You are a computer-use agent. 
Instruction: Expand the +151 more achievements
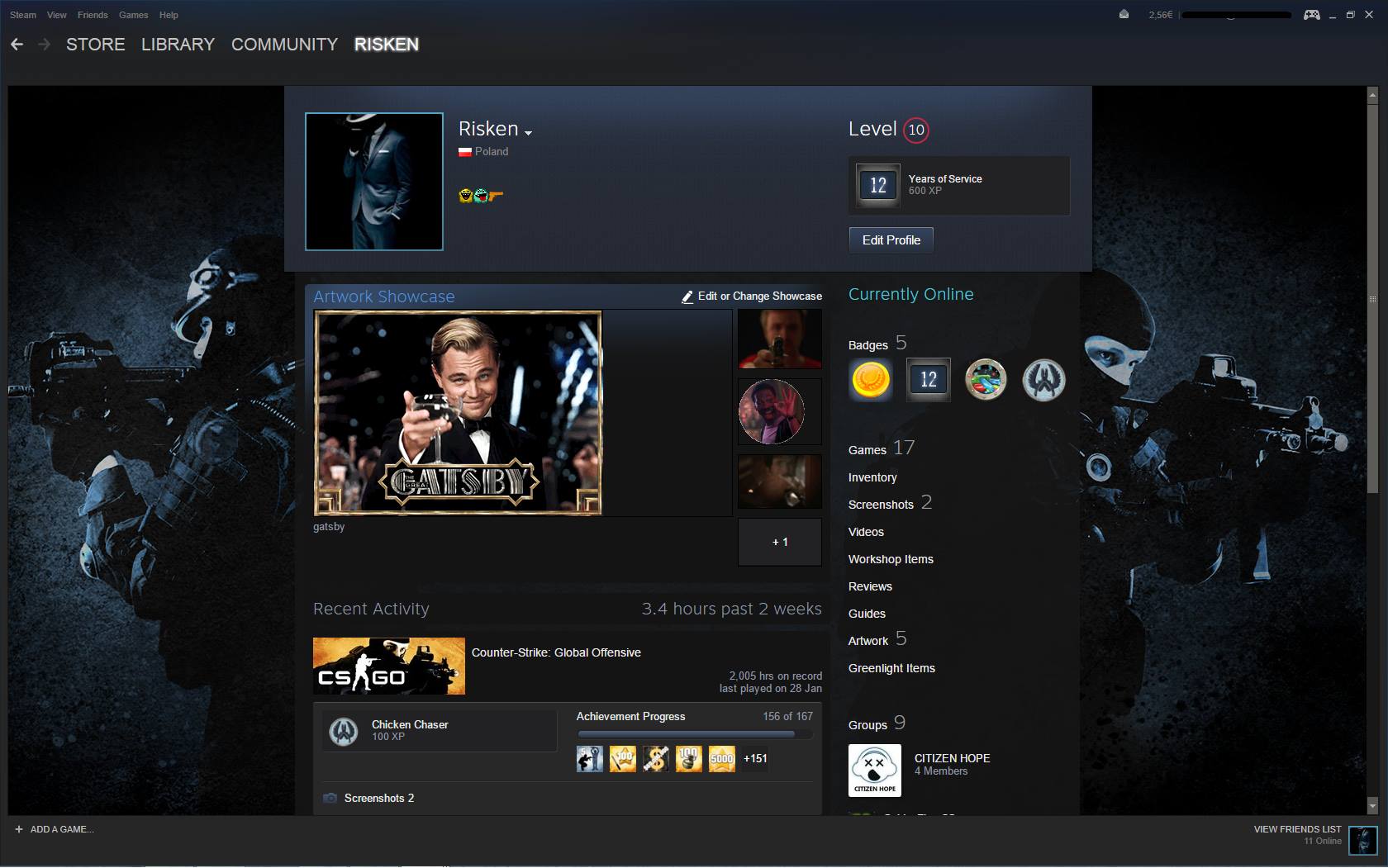click(755, 758)
